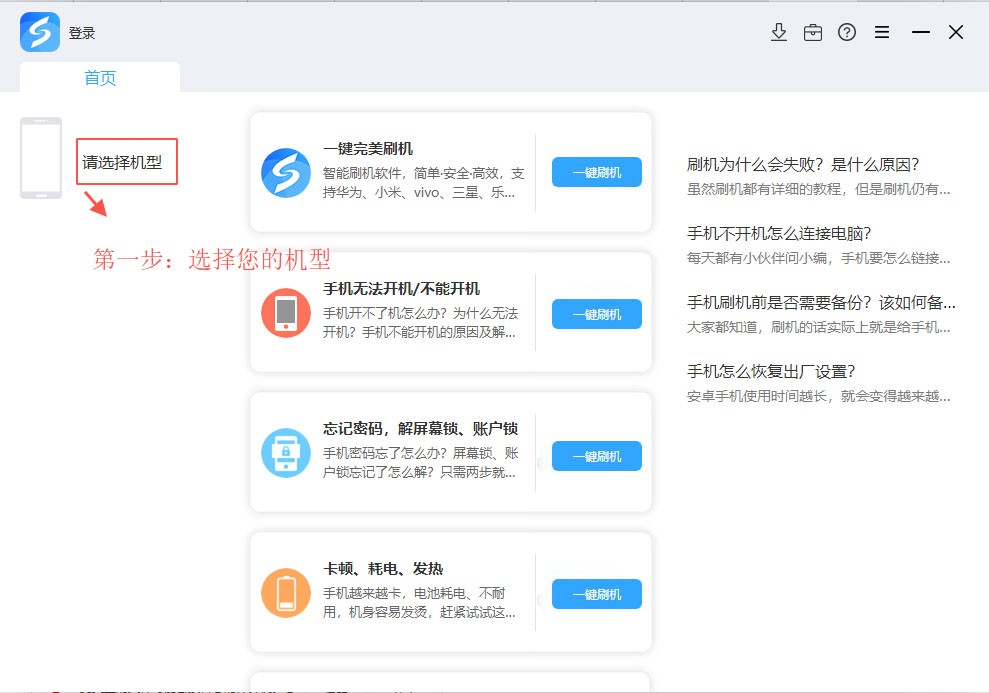
Task: Click the phone outline placeholder in the left panel
Action: tap(40, 160)
